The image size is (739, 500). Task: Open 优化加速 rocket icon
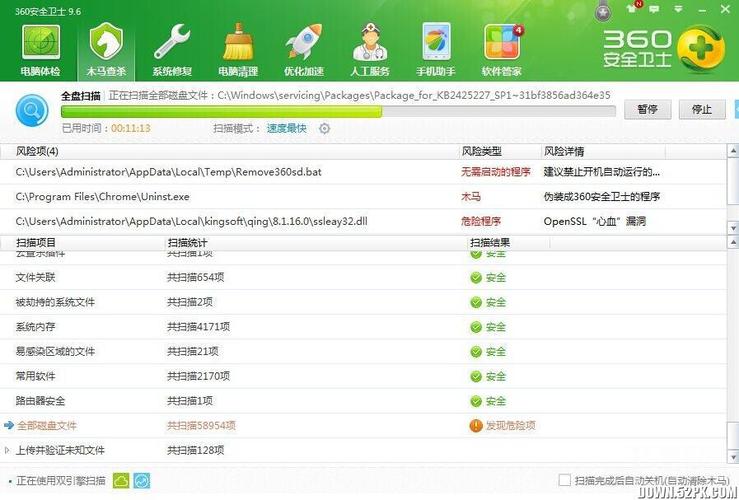coord(304,42)
